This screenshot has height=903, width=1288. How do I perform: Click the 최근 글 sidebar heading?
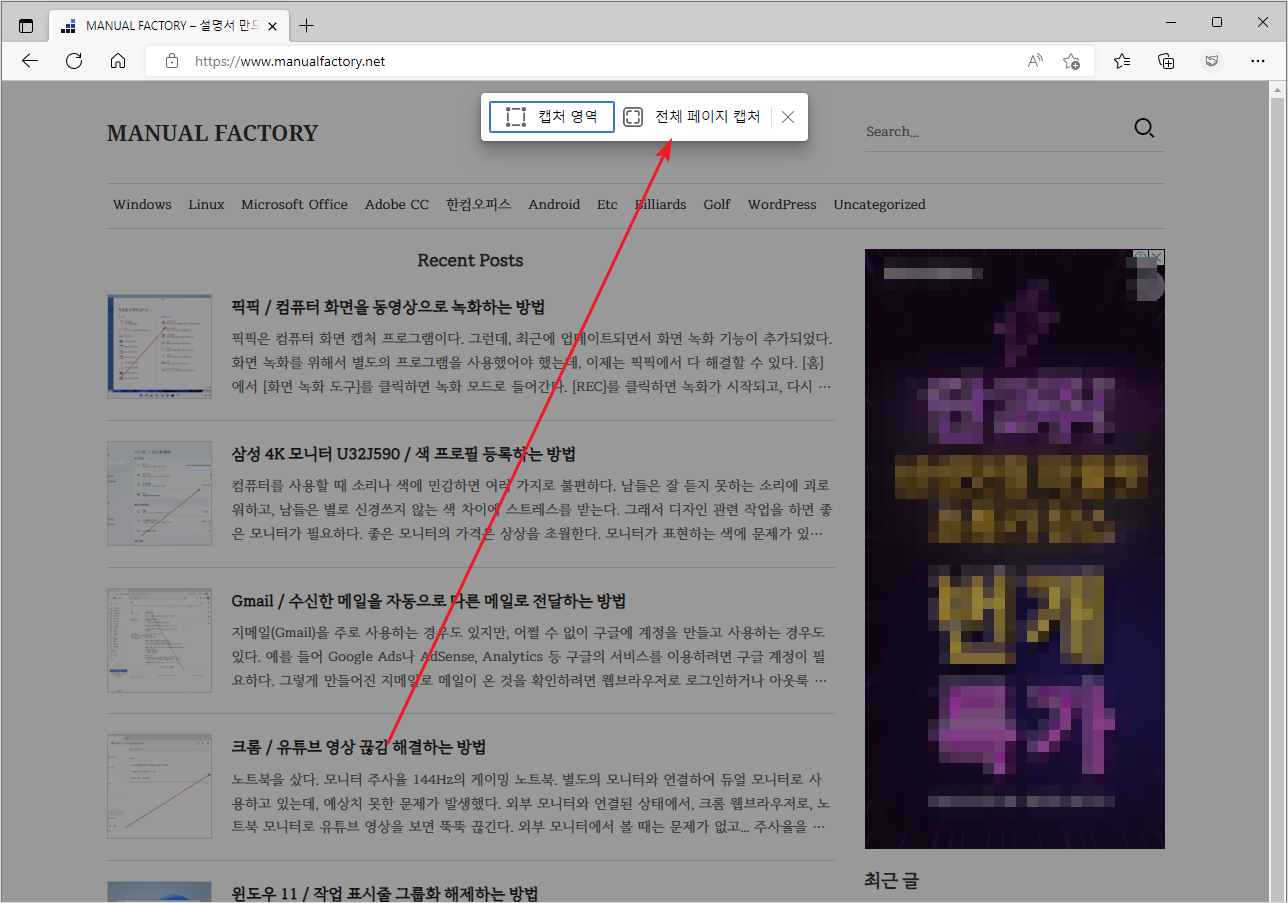(x=891, y=881)
